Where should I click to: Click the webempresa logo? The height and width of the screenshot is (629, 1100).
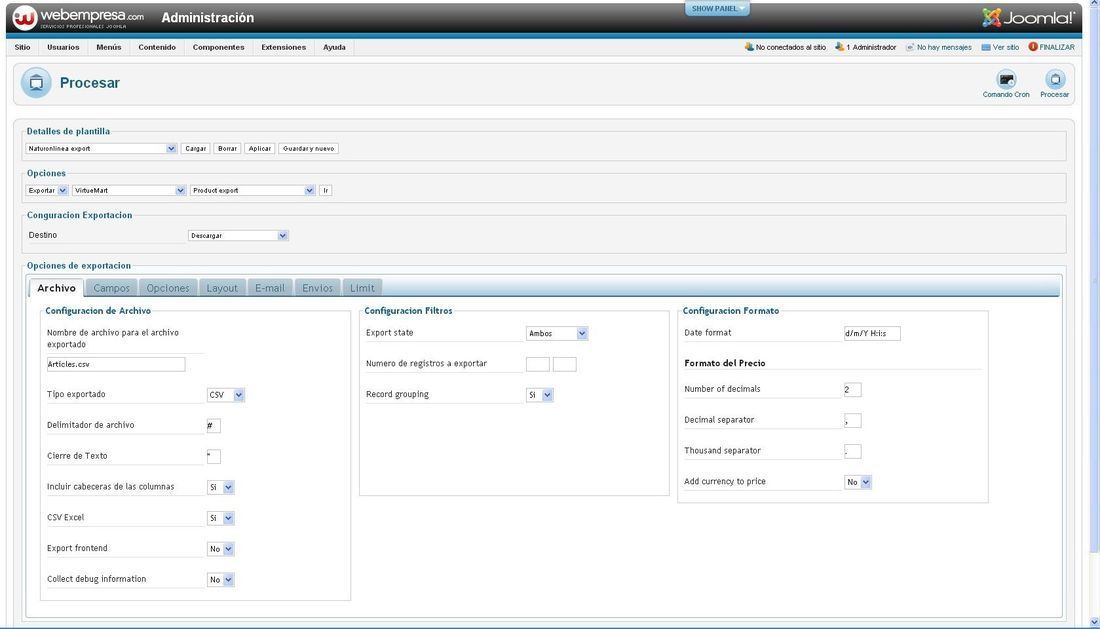tap(79, 18)
